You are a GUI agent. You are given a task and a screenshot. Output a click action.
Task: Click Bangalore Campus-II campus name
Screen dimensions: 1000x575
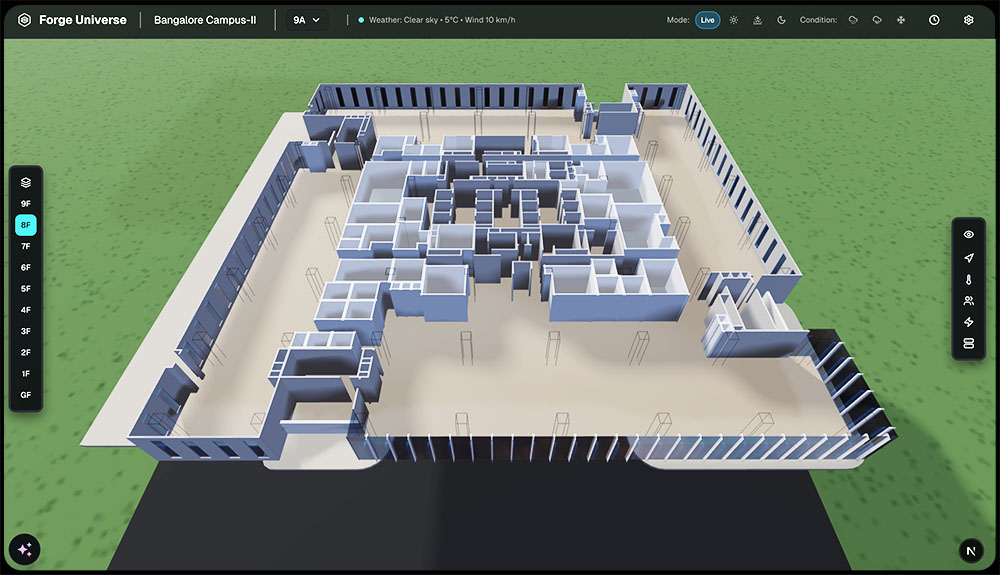(205, 20)
